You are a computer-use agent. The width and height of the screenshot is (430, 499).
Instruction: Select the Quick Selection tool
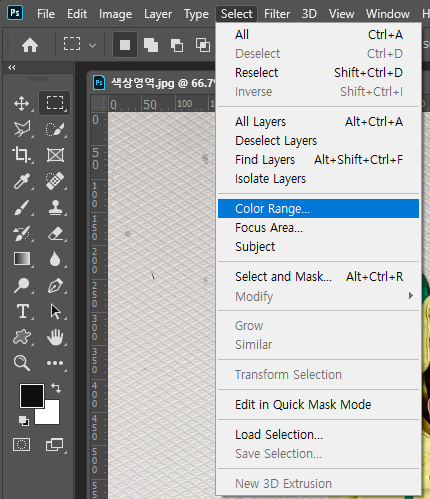tap(55, 129)
